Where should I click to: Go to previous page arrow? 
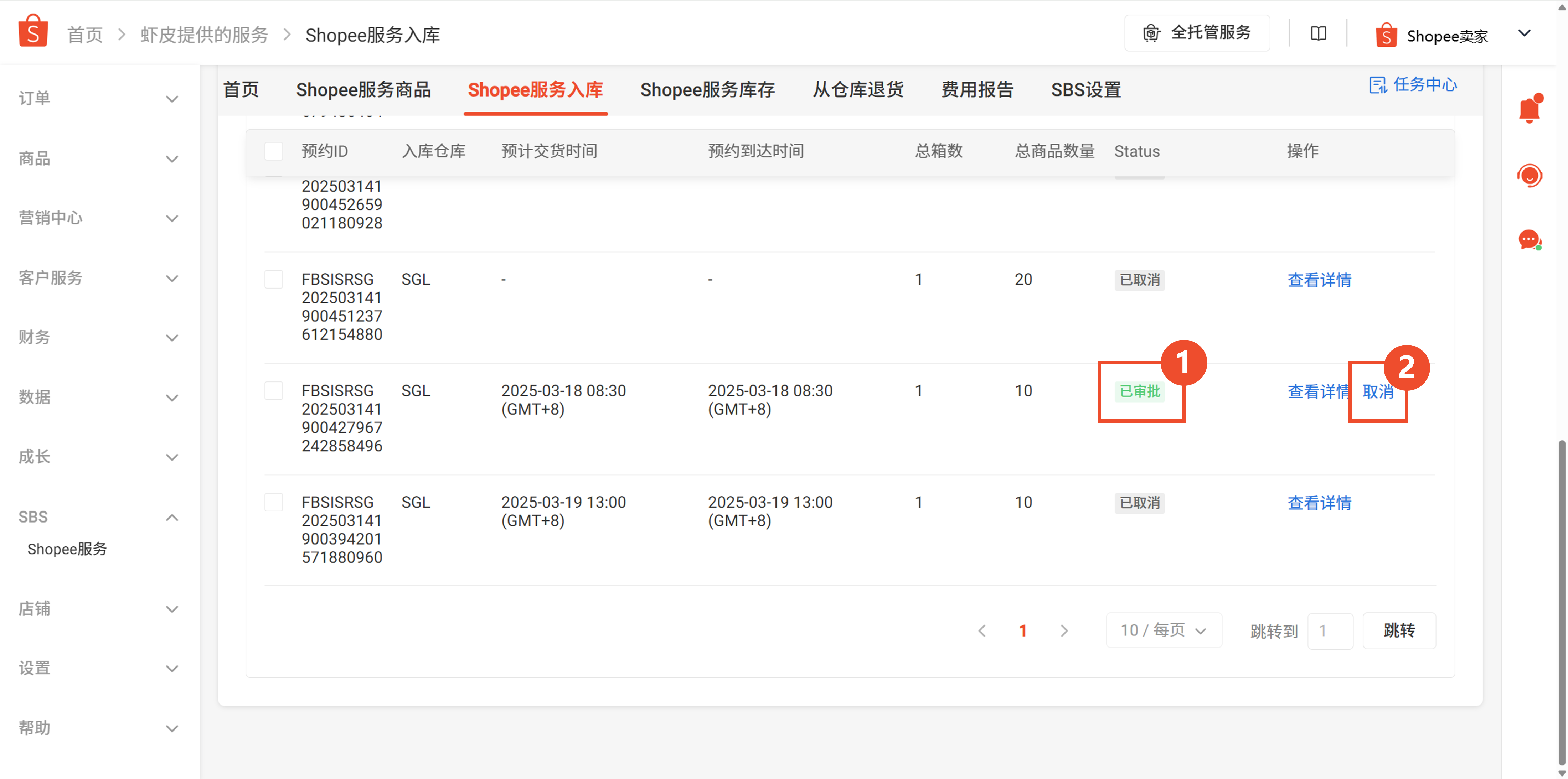point(982,630)
